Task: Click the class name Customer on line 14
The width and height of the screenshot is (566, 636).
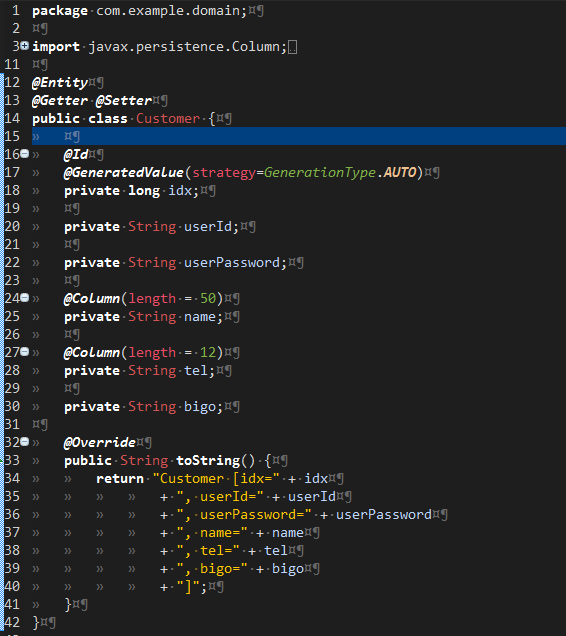Action: point(168,118)
